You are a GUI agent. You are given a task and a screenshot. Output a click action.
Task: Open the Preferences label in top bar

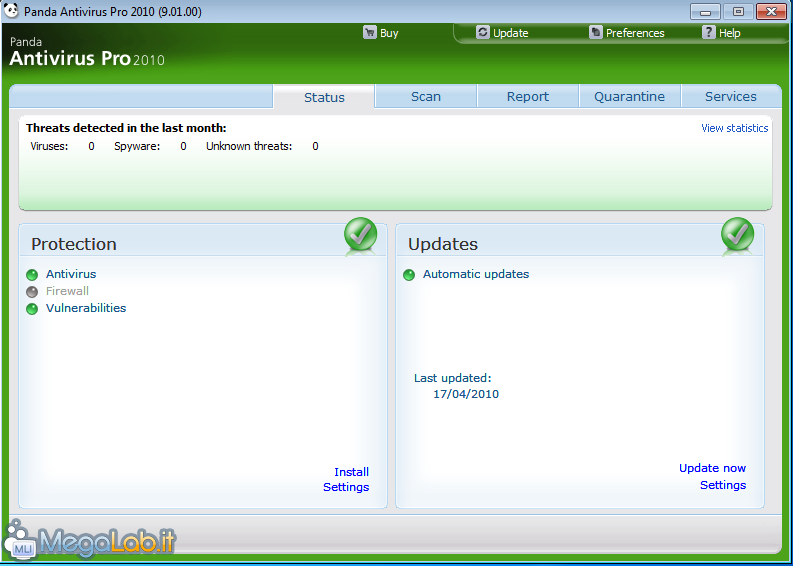coord(635,33)
